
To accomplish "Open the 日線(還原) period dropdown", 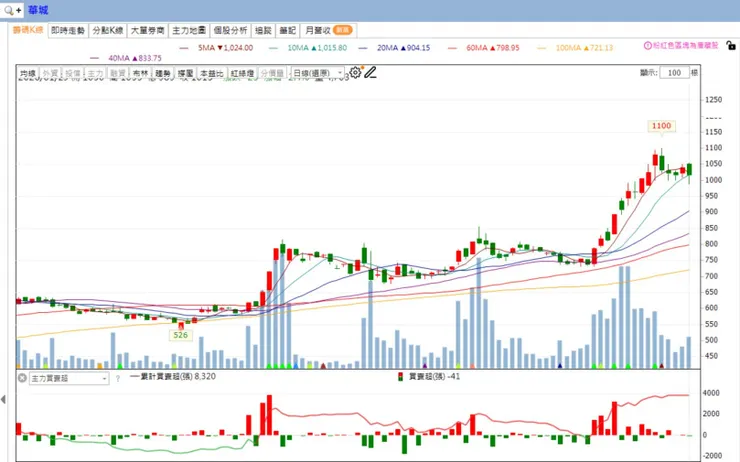I will pos(318,73).
